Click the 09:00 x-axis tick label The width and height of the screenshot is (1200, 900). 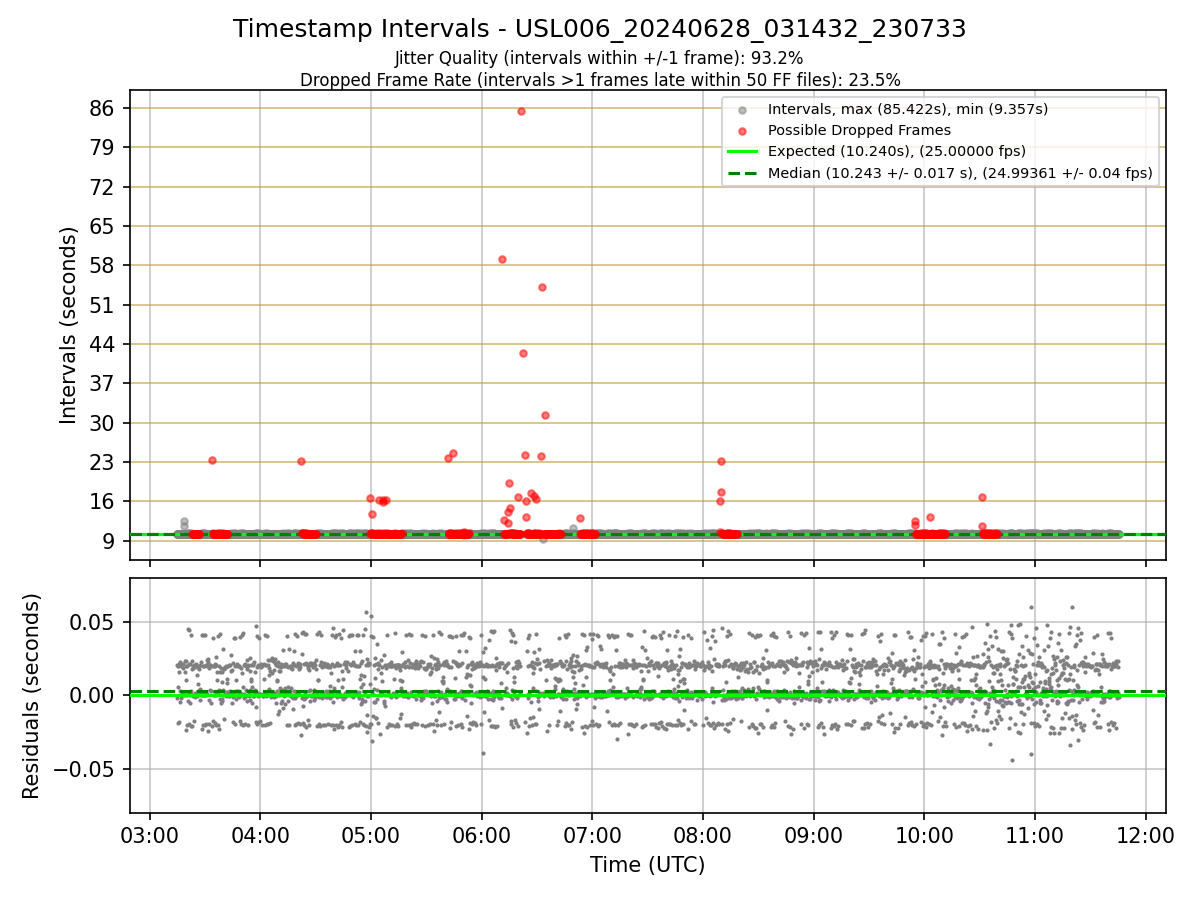[813, 833]
